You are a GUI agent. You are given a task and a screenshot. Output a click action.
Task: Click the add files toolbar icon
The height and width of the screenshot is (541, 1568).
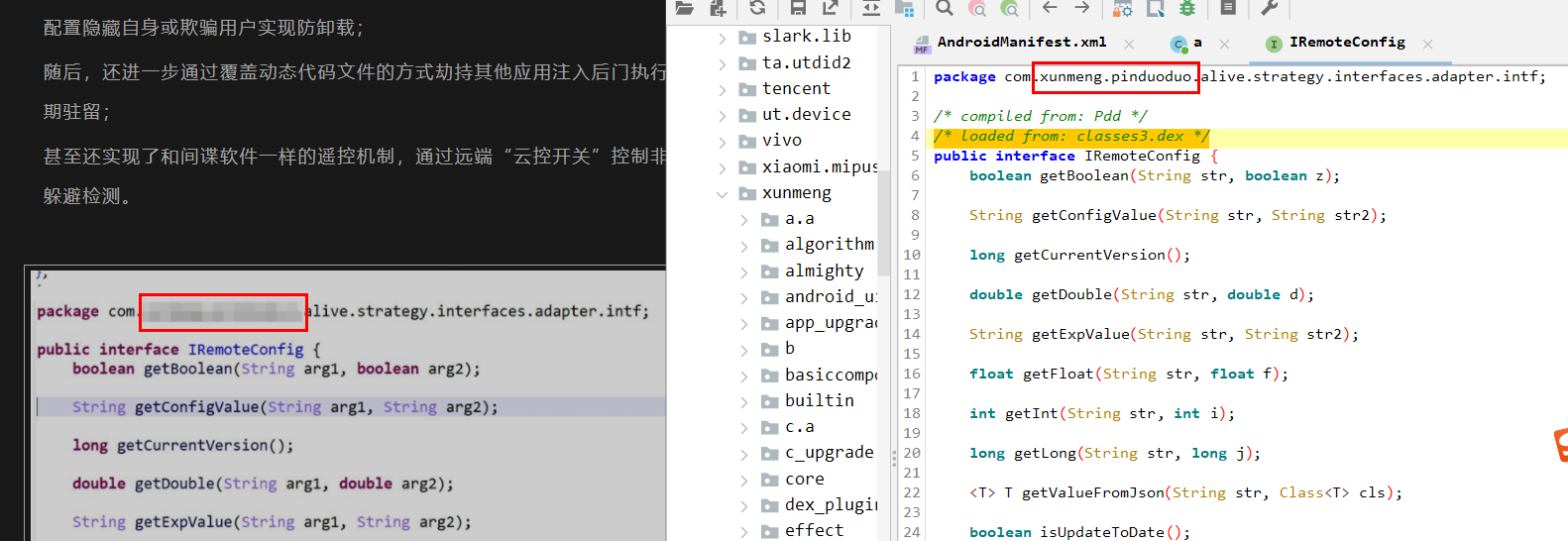[x=719, y=8]
